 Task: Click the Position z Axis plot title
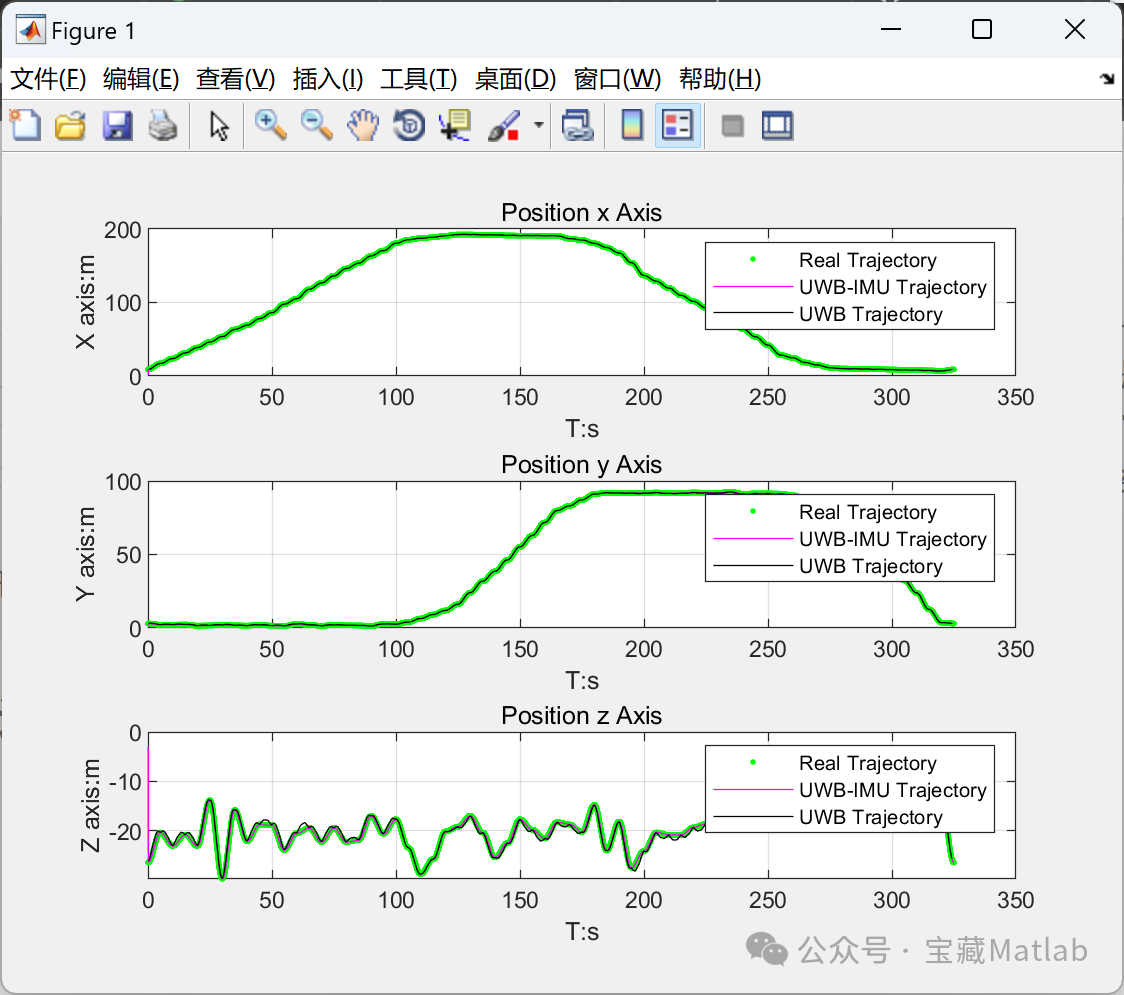coord(581,716)
